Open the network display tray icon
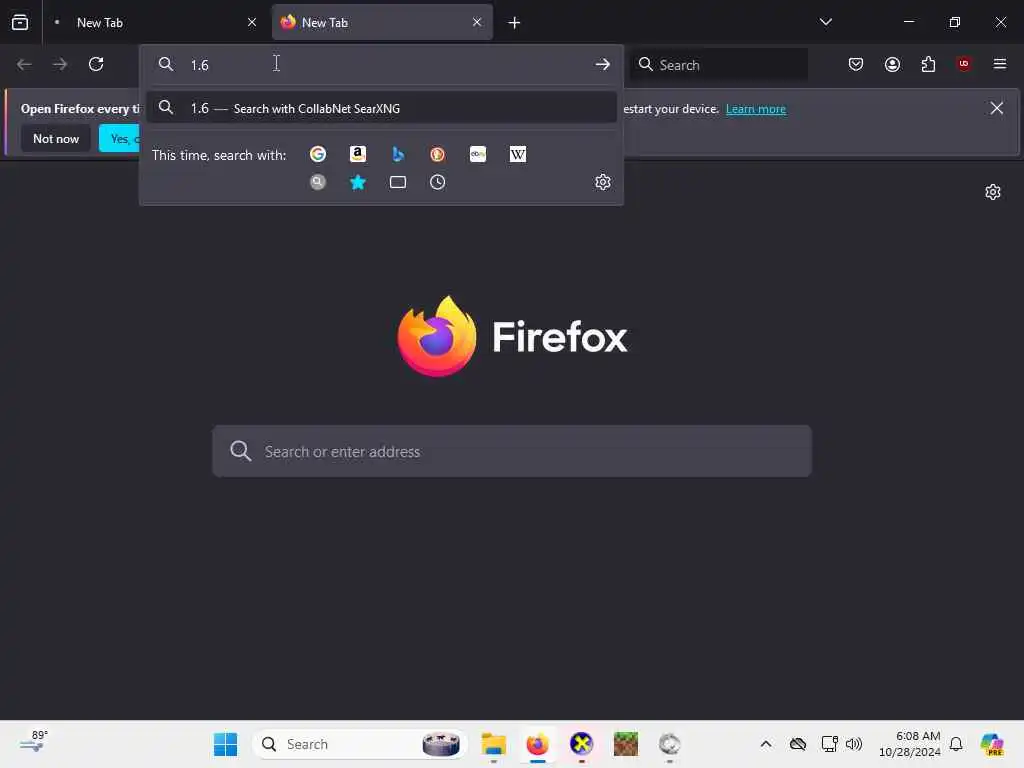The image size is (1024, 768). tap(829, 744)
